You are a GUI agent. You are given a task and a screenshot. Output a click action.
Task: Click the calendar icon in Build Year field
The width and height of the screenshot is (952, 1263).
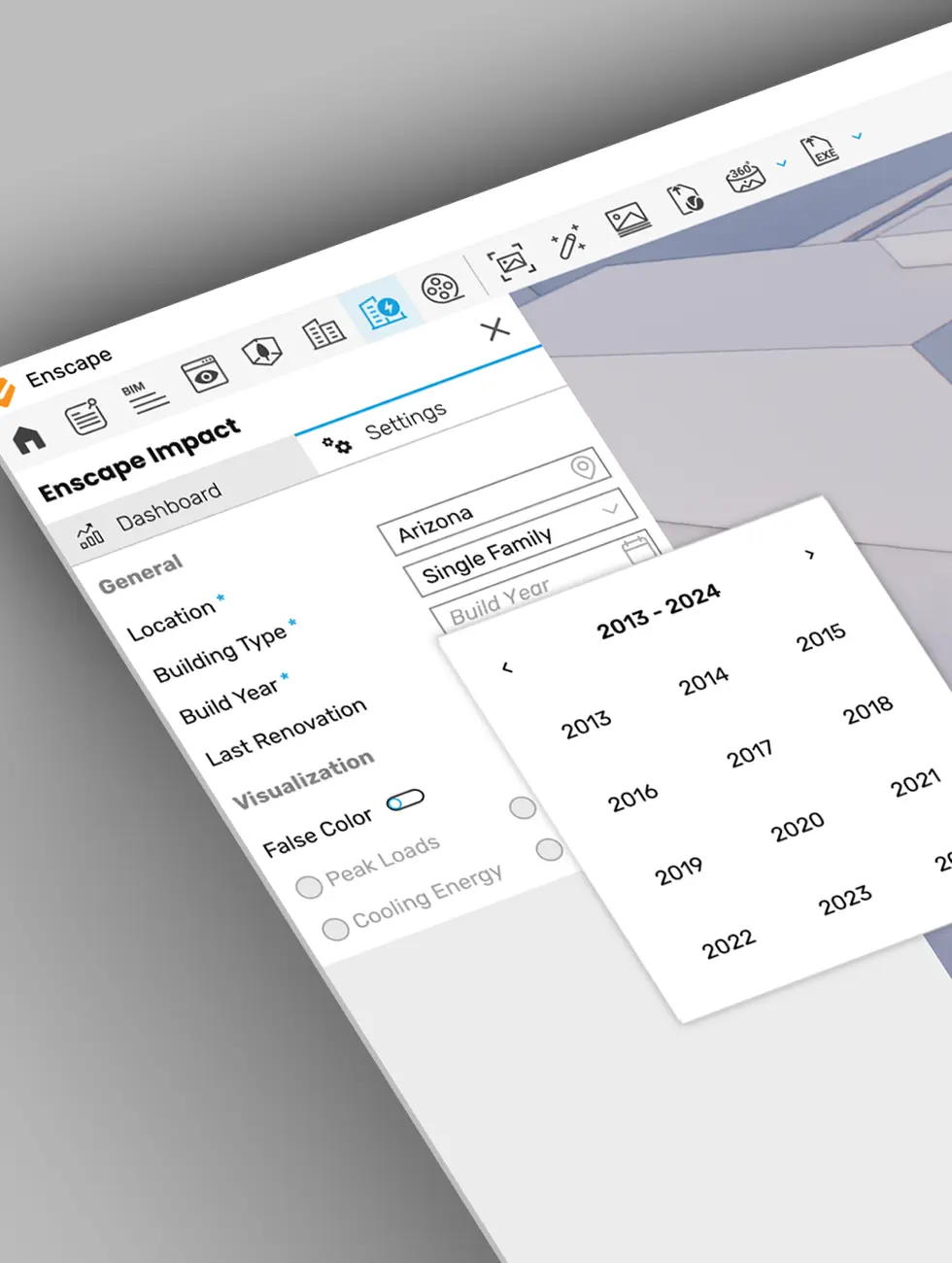point(639,549)
